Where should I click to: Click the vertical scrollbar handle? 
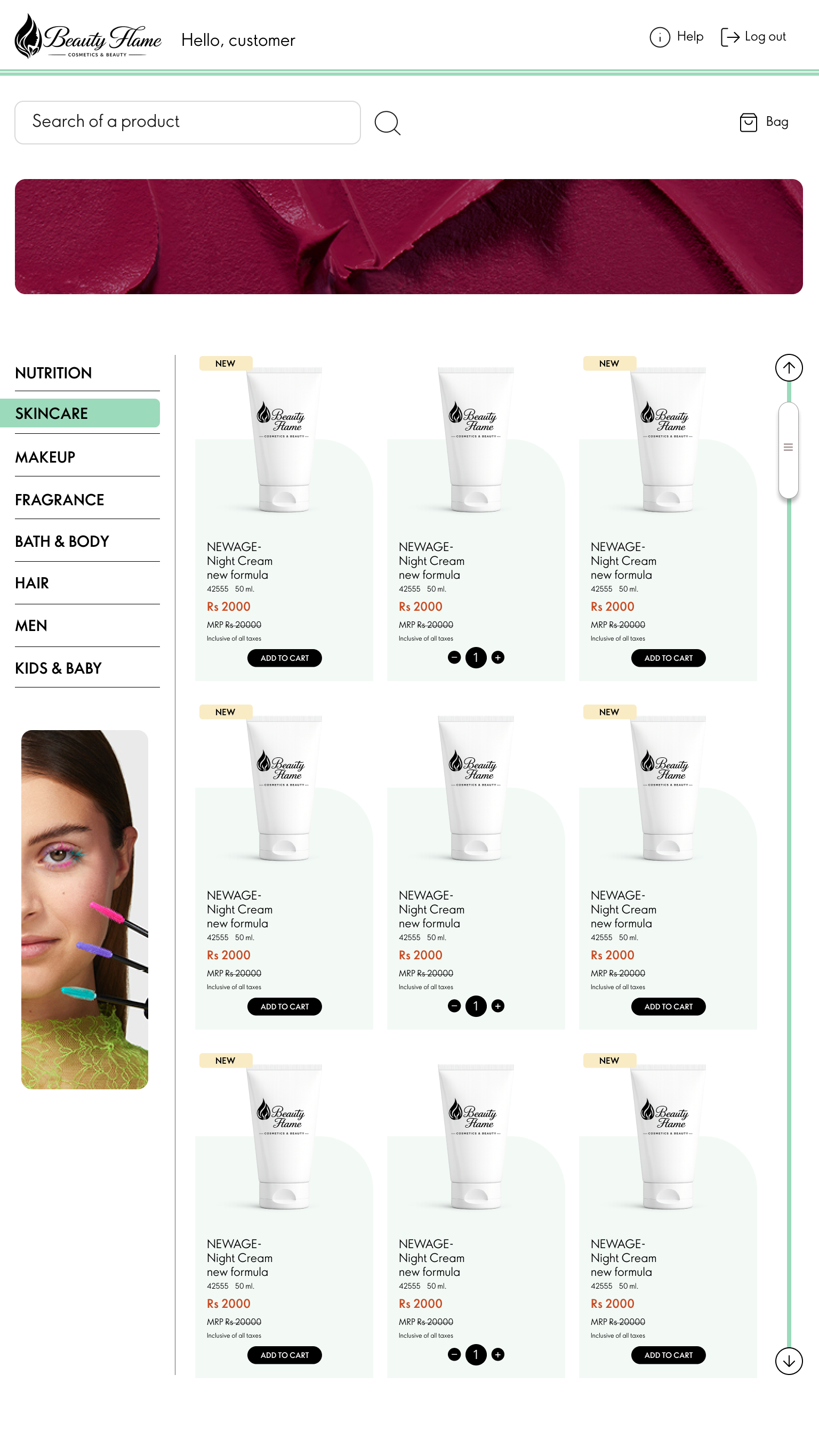click(789, 450)
